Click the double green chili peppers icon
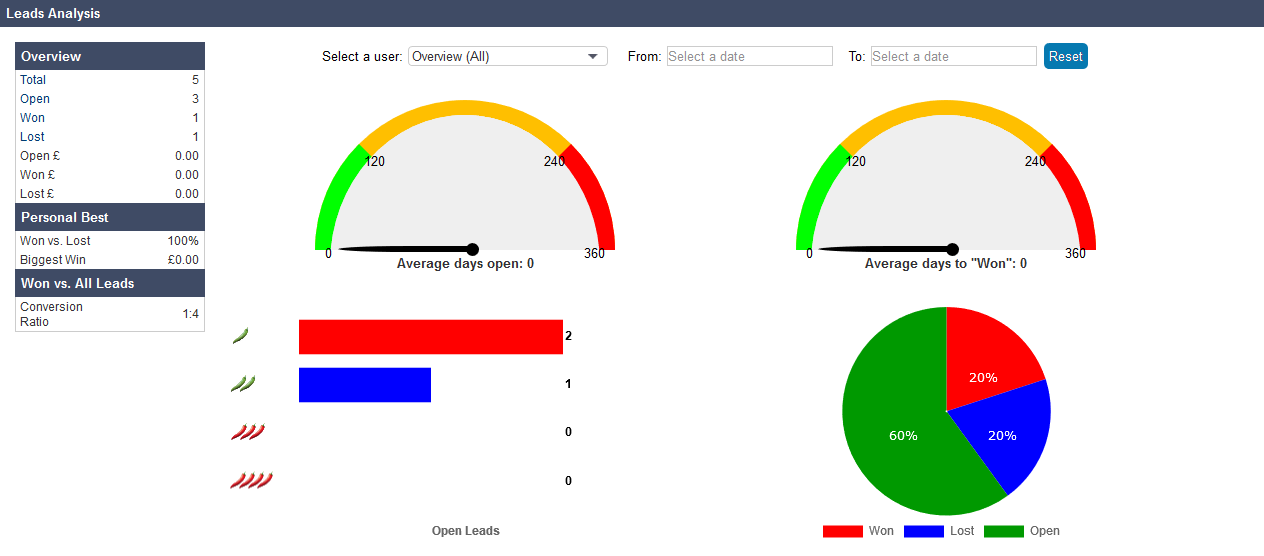Viewport: 1264px width, 556px height. click(x=243, y=384)
